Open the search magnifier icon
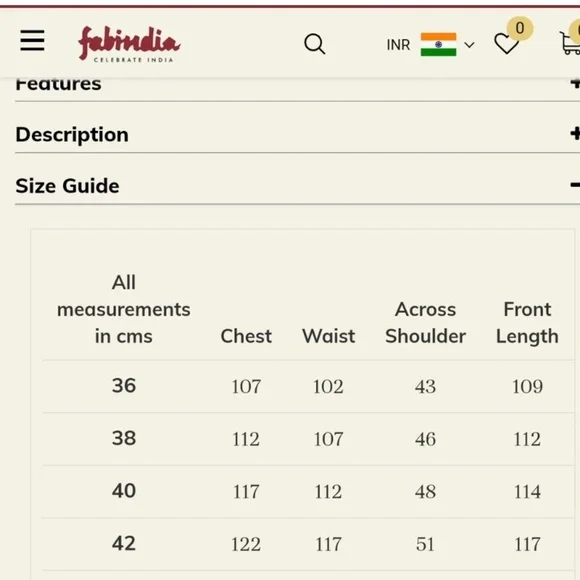 coord(315,44)
